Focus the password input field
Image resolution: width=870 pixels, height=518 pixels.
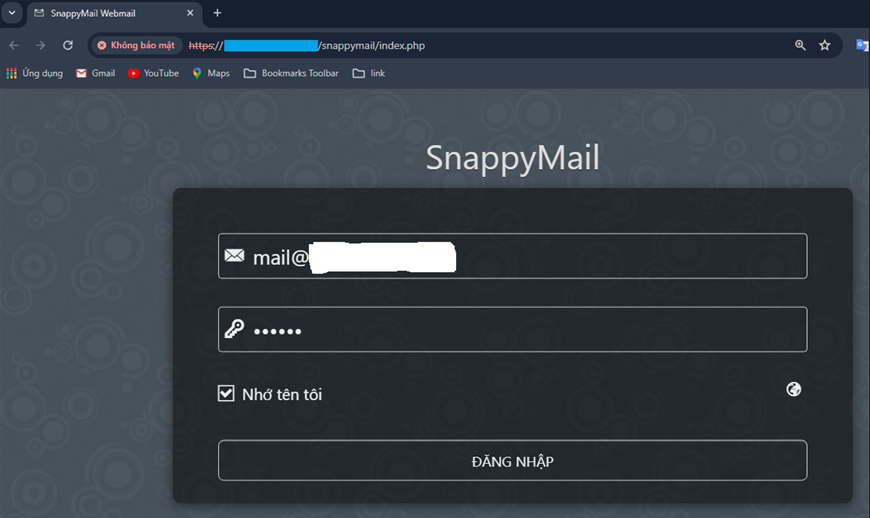[x=512, y=329]
